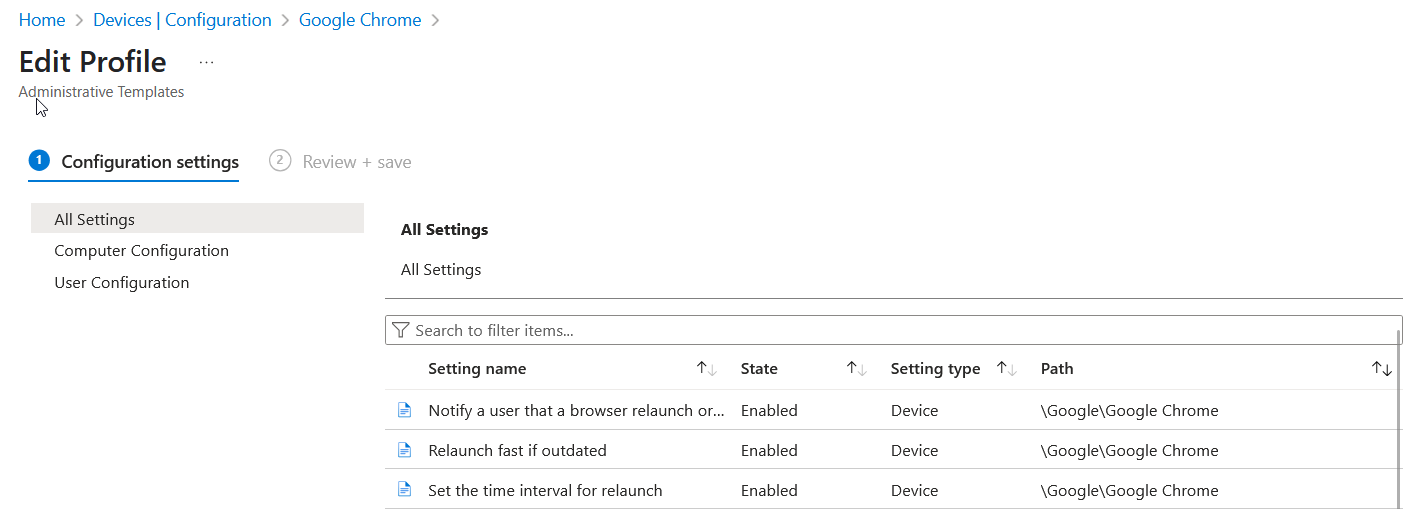1405x509 pixels.
Task: Click the document icon beside Relaunch fast if outdated
Action: (x=404, y=450)
